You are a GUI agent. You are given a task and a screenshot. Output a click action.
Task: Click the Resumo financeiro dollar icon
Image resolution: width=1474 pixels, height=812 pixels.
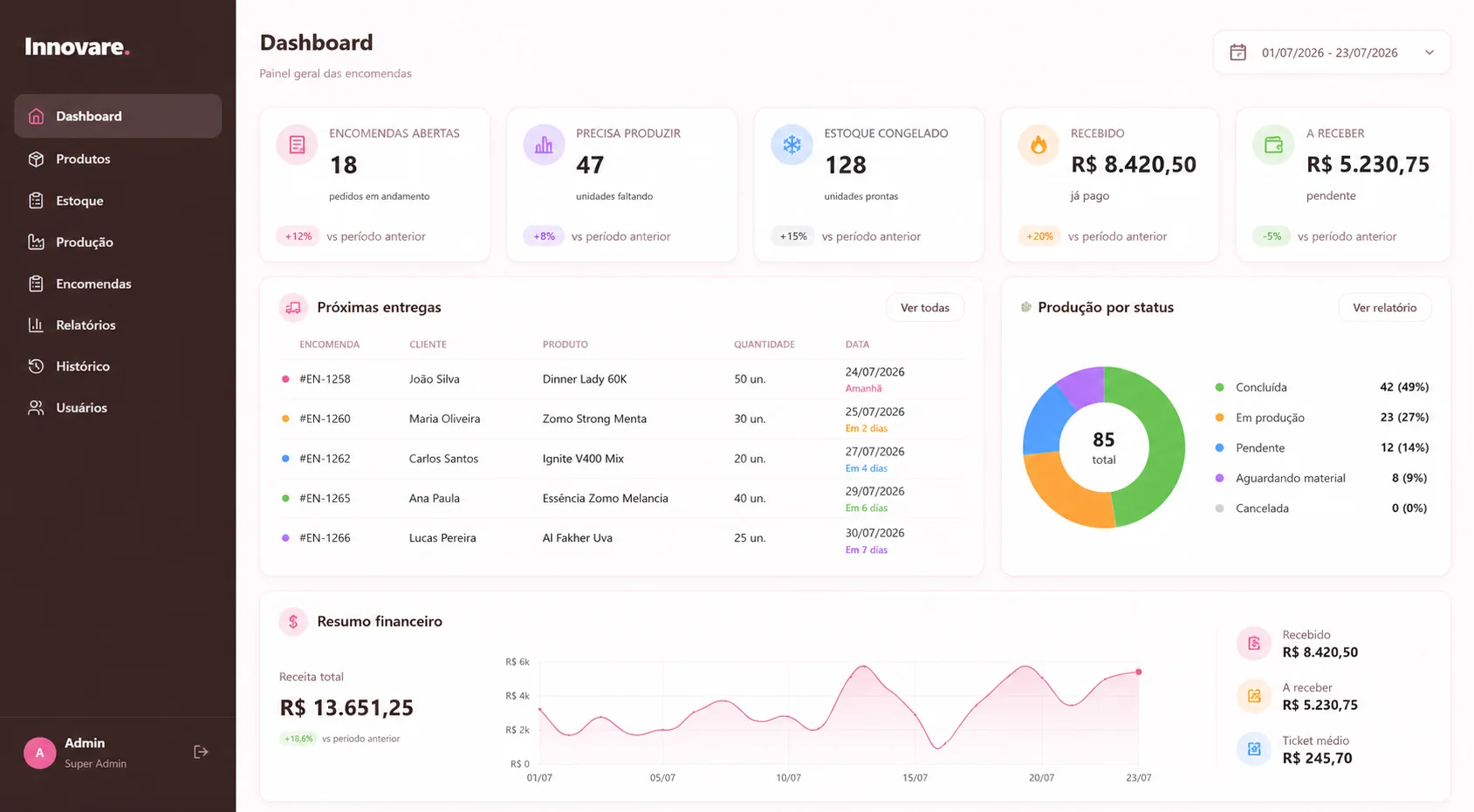coord(293,622)
